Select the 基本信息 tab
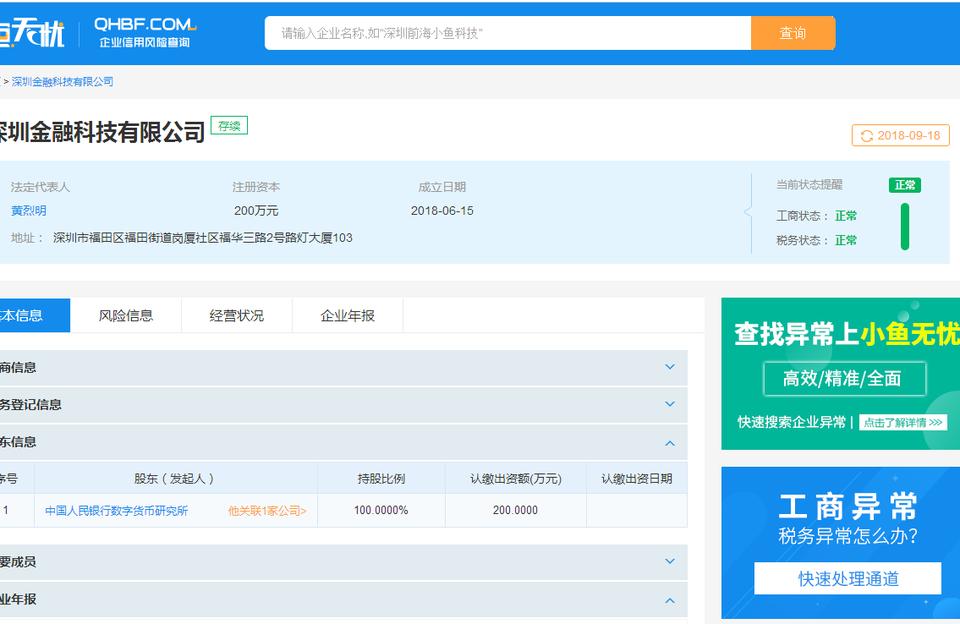The height and width of the screenshot is (624, 960). tap(25, 314)
